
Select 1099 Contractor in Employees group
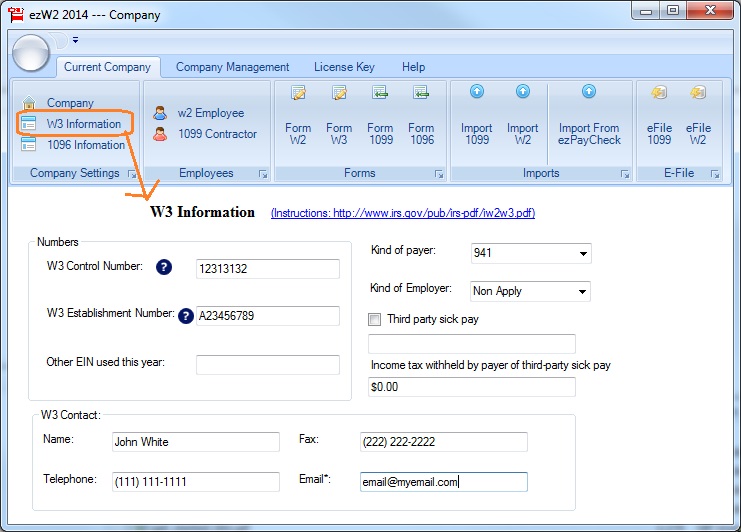point(217,134)
